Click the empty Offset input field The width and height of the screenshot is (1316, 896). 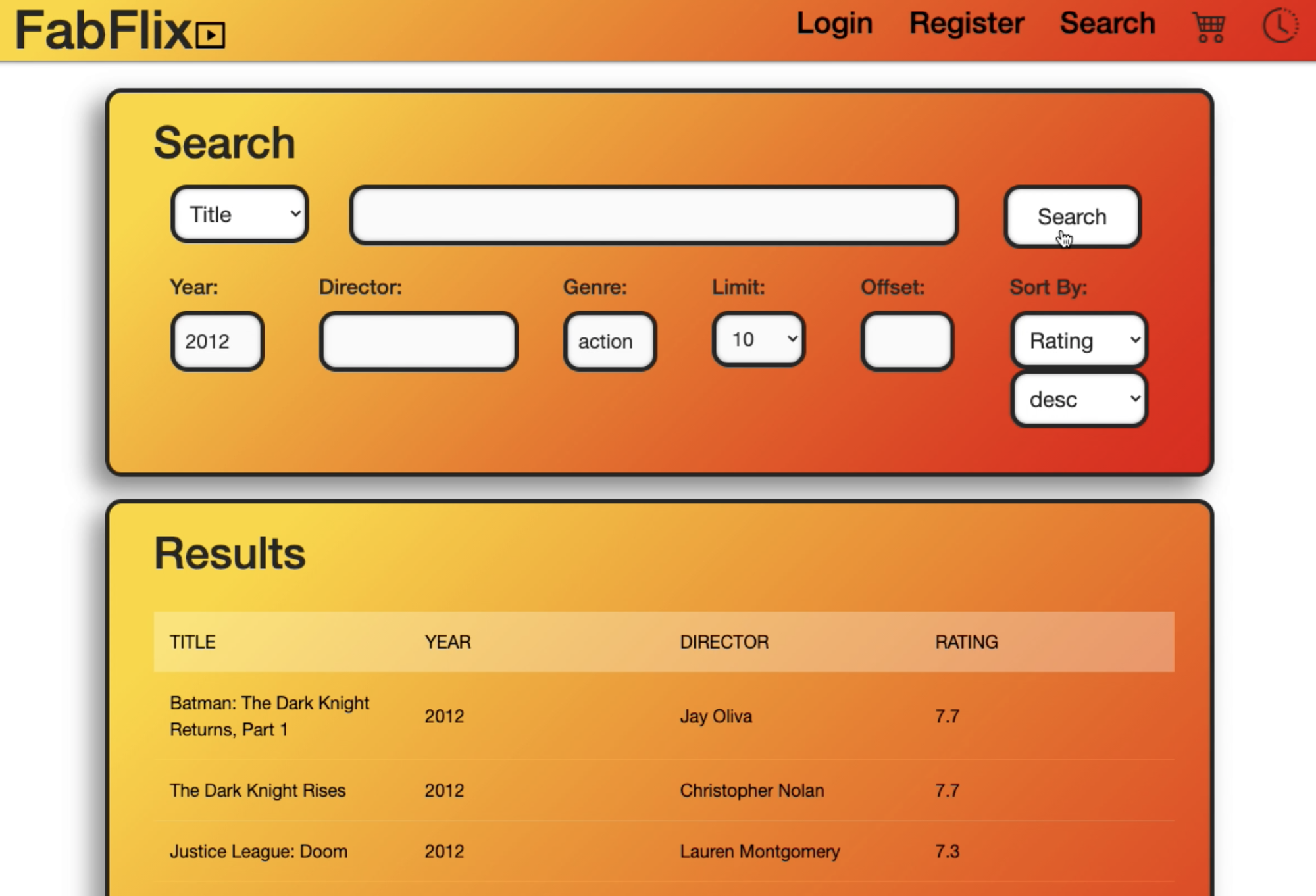905,341
